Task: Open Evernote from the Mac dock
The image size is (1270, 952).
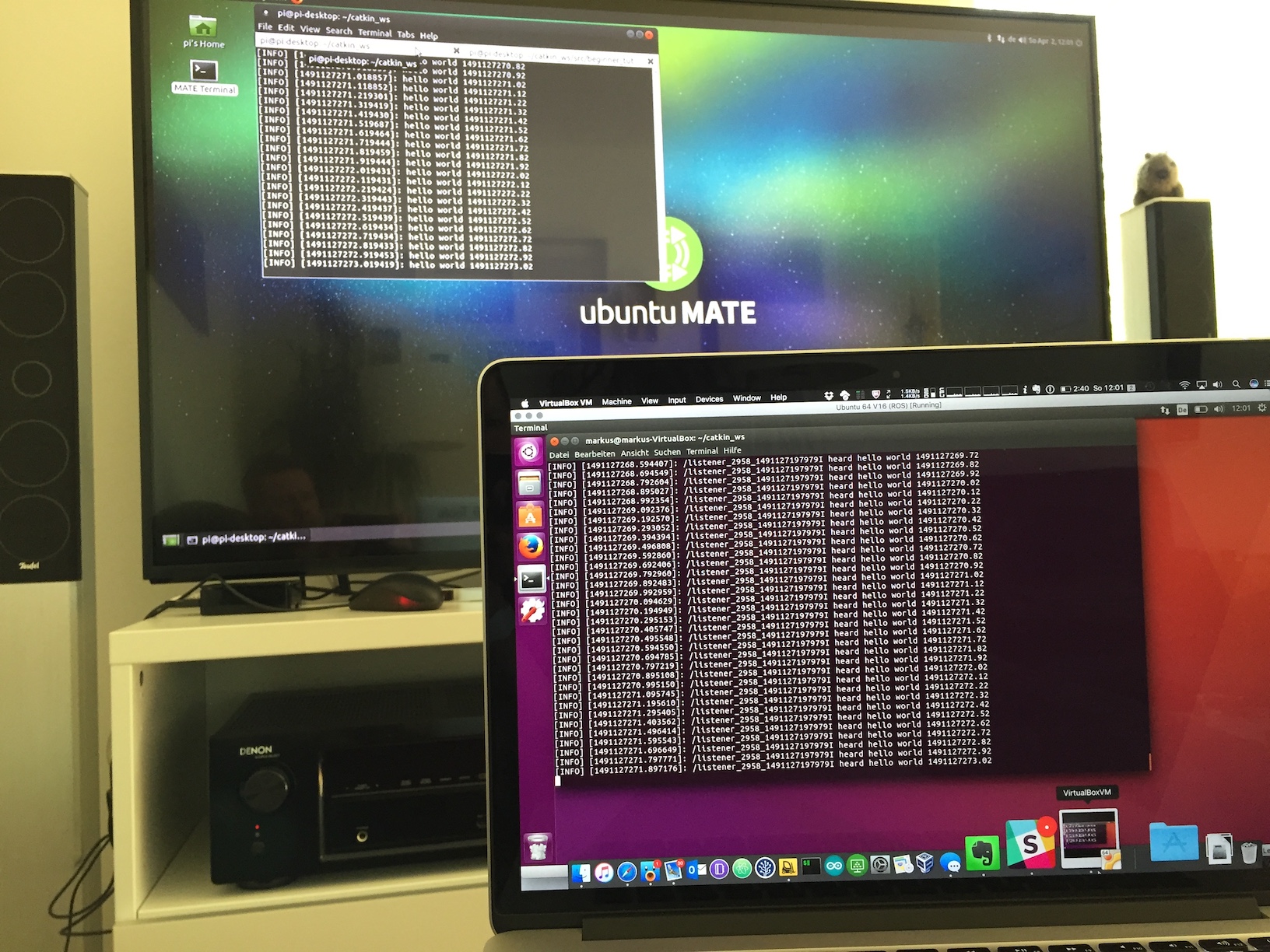Action: tap(983, 854)
